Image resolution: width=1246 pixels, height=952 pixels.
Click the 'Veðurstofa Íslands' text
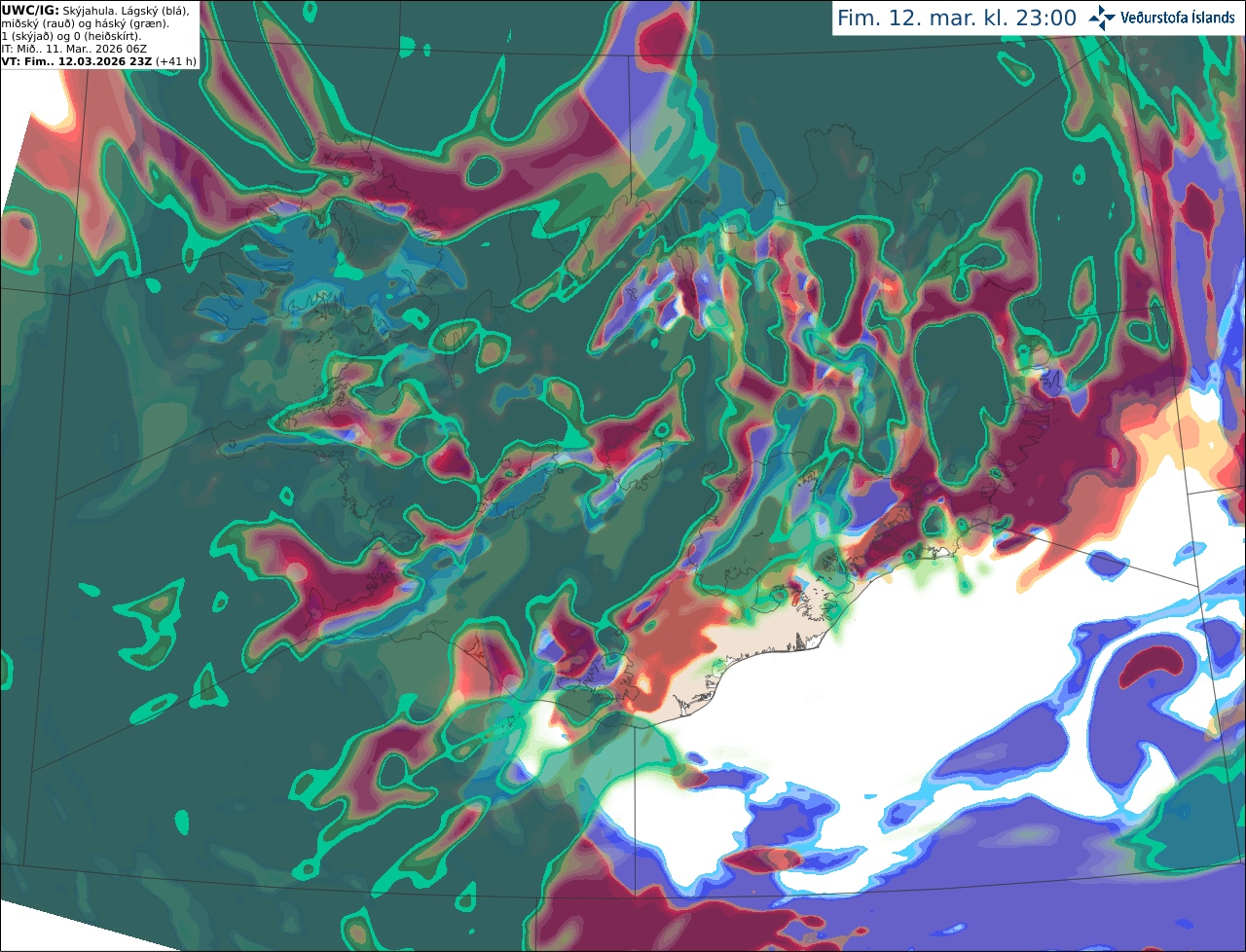click(x=1178, y=18)
